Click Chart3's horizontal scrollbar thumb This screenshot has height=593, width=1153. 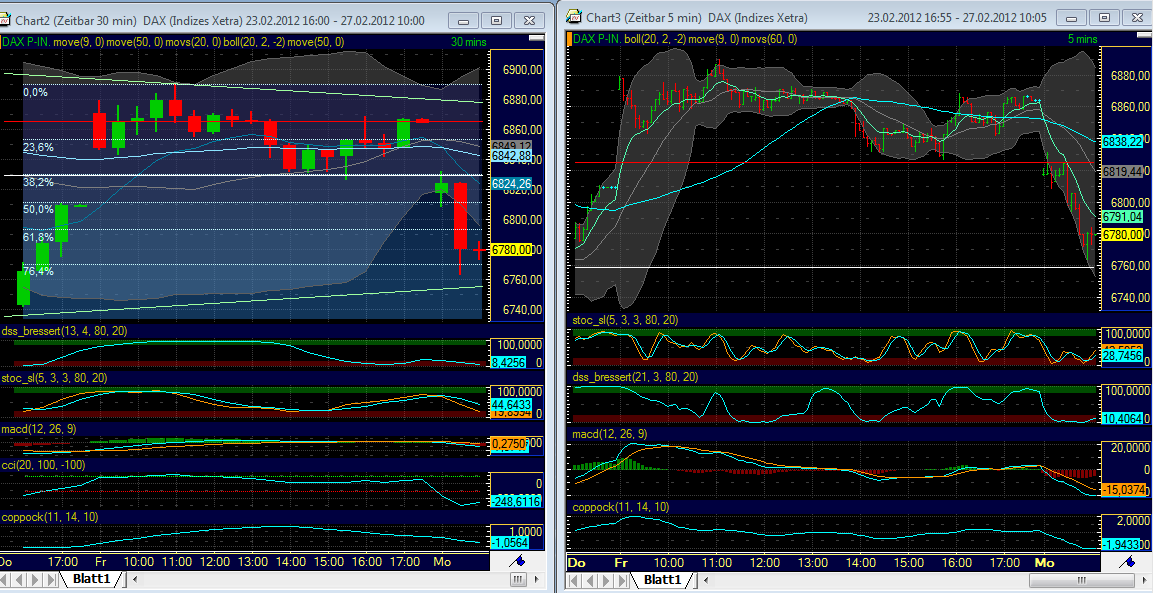tap(1082, 580)
